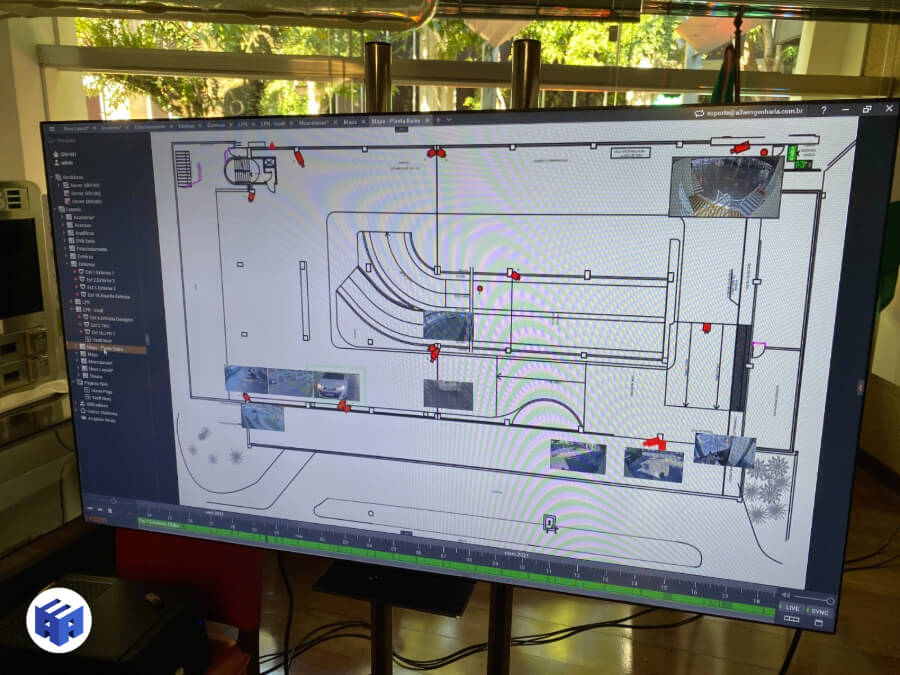Screen dimensions: 900x675
Task: Toggle the LIVE playback mode
Action: [x=792, y=608]
